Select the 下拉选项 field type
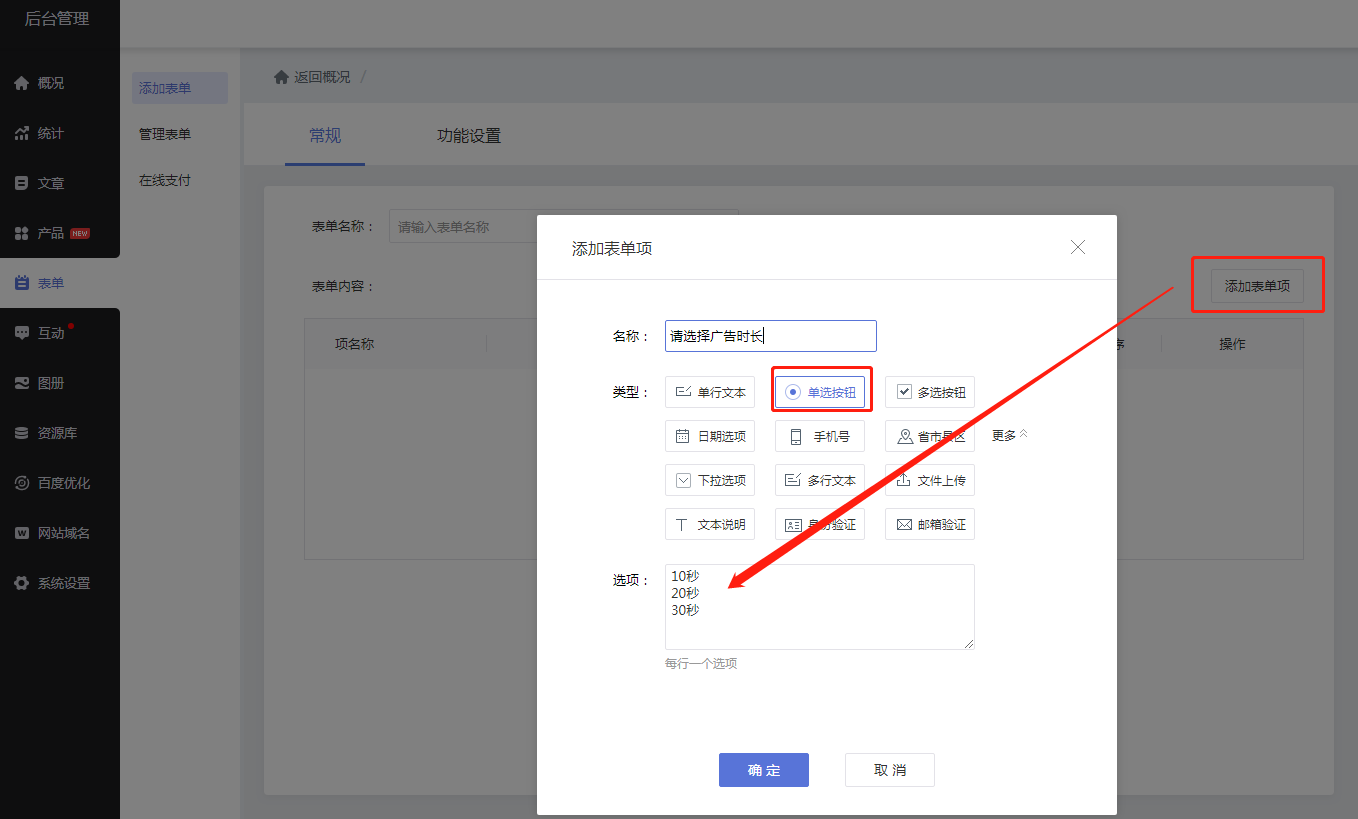 [x=710, y=480]
